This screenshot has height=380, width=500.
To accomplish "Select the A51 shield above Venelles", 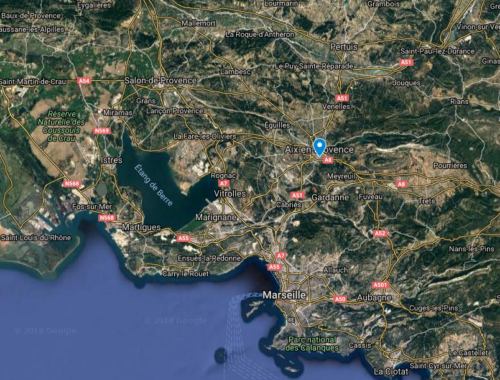I will point(342,98).
